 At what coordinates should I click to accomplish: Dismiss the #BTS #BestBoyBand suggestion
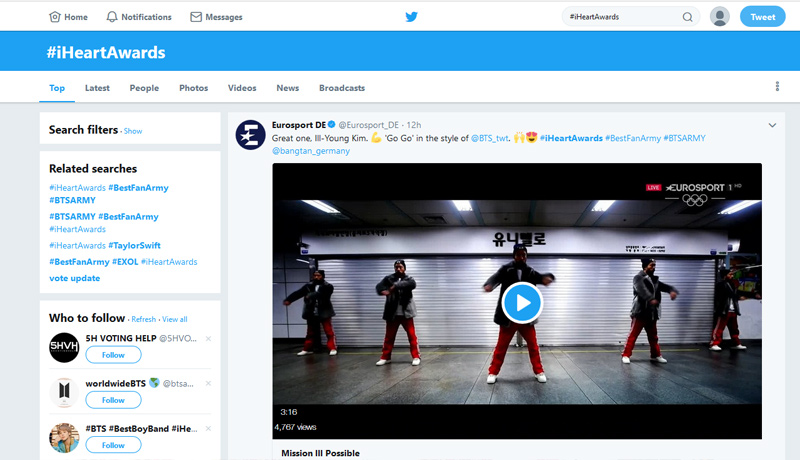(208, 428)
